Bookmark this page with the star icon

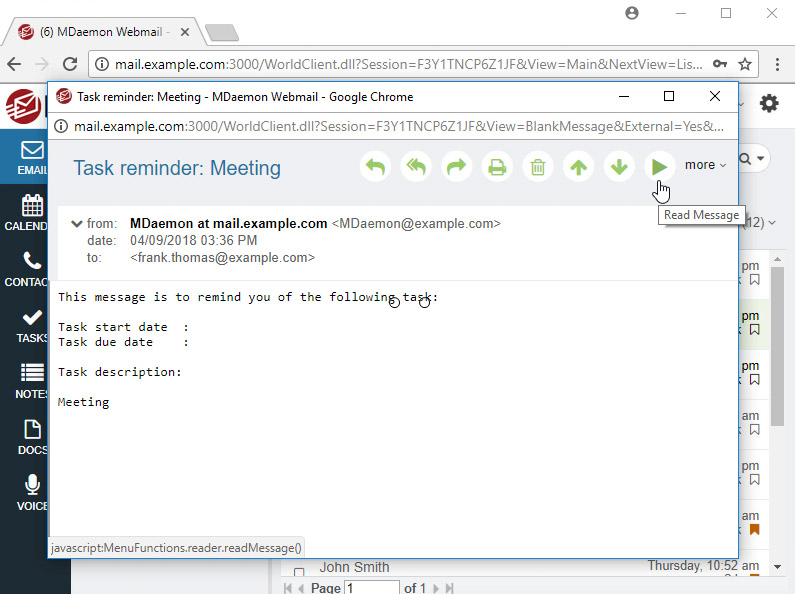click(745, 64)
